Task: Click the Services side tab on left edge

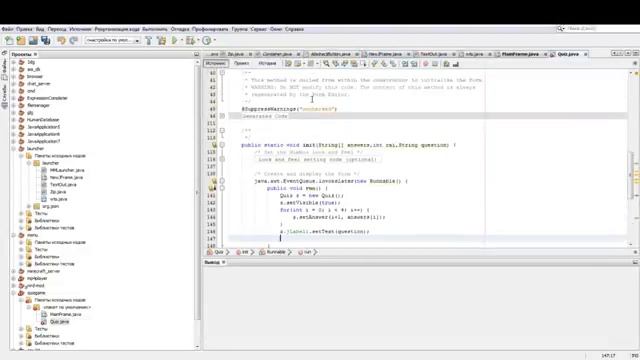Action: tap(4, 96)
